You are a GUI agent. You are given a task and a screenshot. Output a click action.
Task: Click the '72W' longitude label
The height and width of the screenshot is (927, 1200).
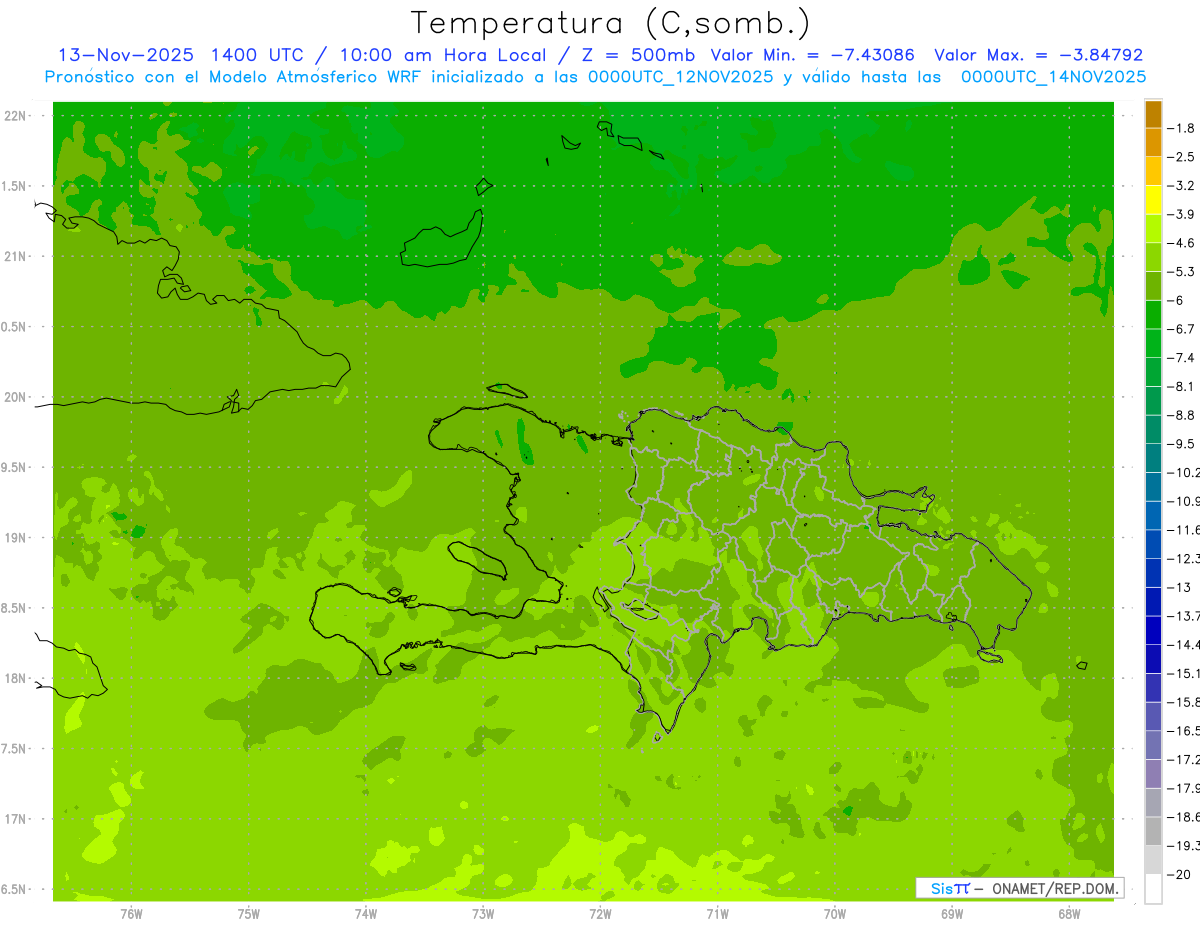tap(600, 913)
